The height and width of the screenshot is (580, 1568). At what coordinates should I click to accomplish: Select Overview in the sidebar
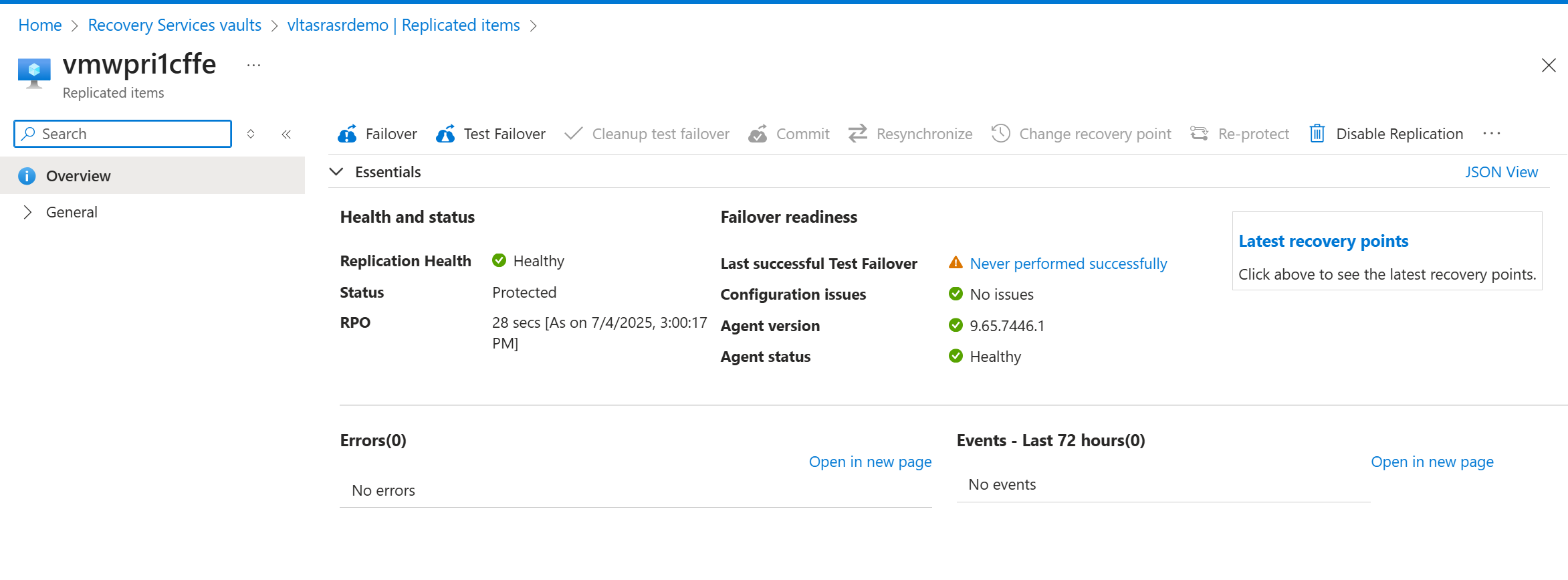(x=78, y=176)
